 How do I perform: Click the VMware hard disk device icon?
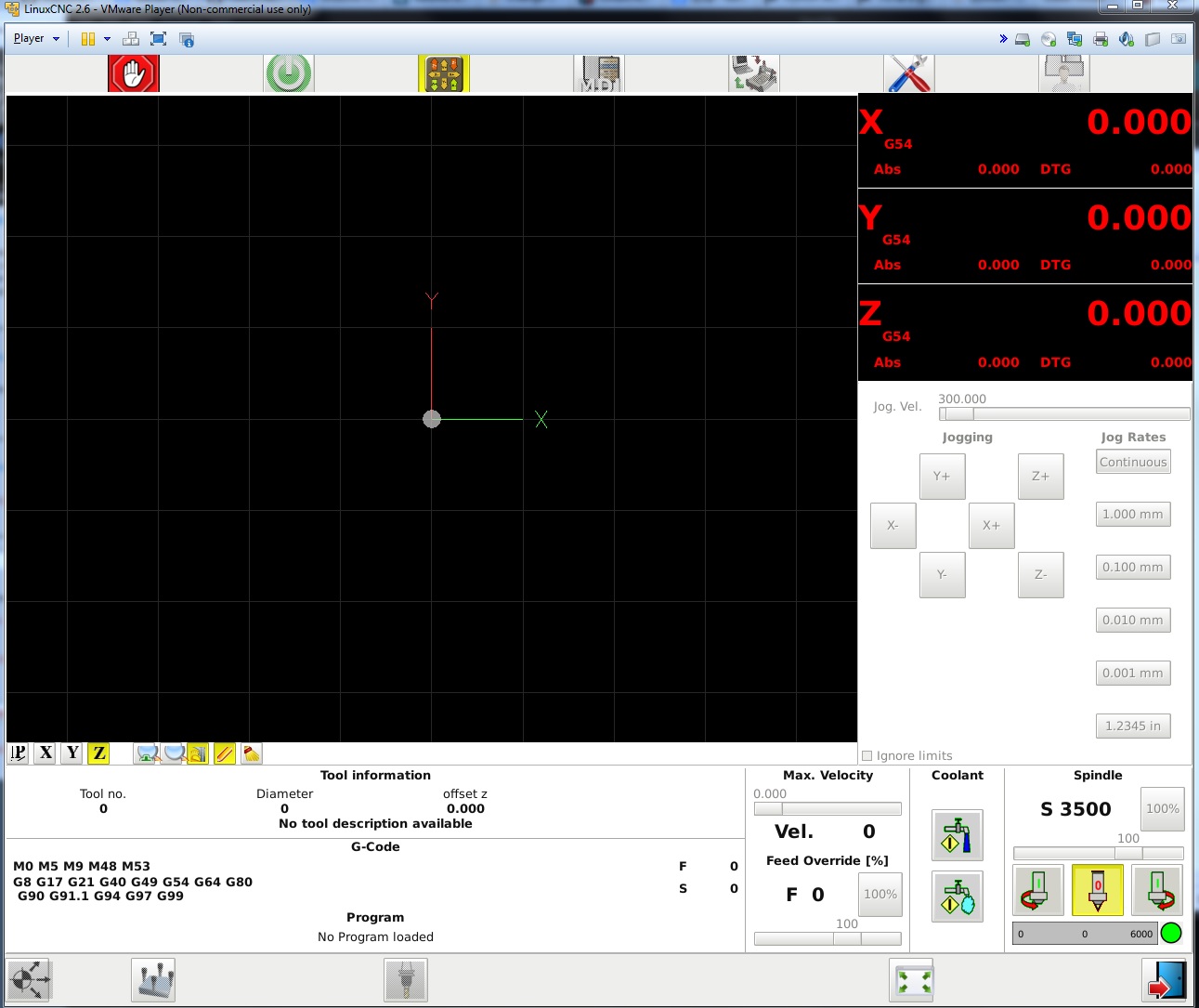(x=1023, y=39)
